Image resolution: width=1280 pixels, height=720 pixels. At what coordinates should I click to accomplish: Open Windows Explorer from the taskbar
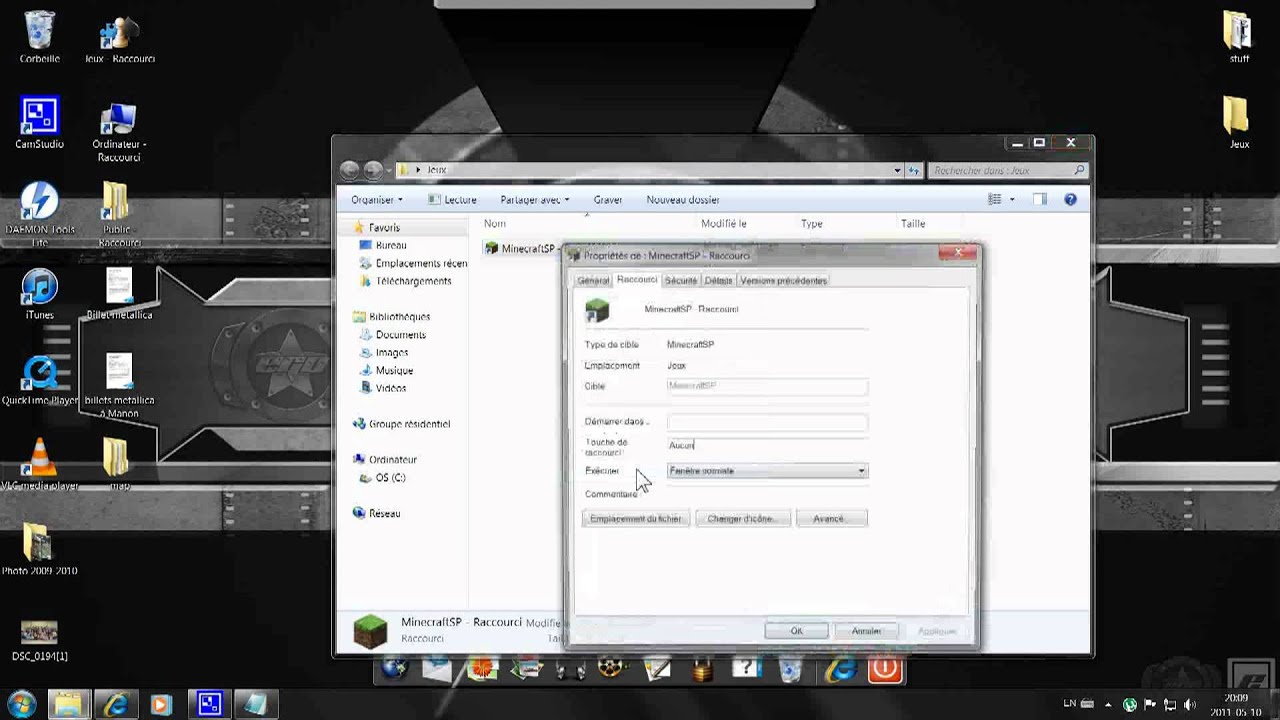click(68, 705)
